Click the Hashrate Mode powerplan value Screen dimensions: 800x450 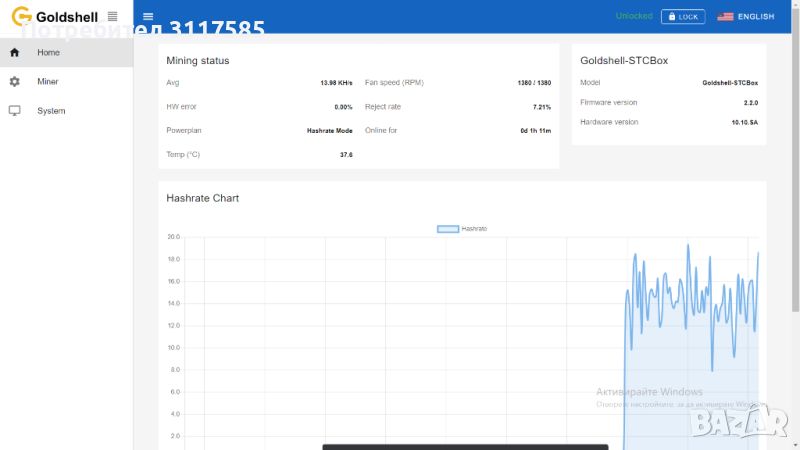click(x=329, y=130)
